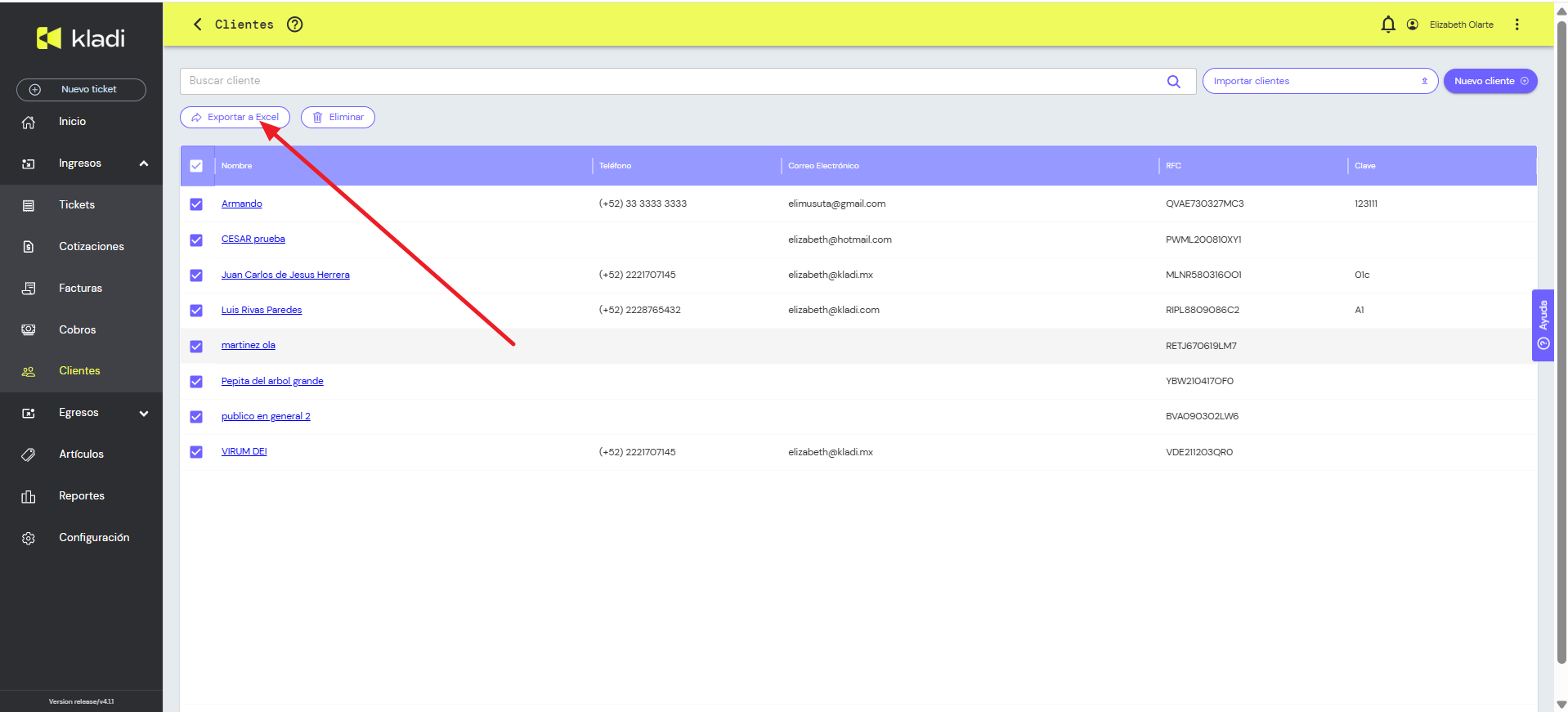The height and width of the screenshot is (712, 1568).
Task: Click the vertical scrollbar thumb
Action: tap(1561, 343)
